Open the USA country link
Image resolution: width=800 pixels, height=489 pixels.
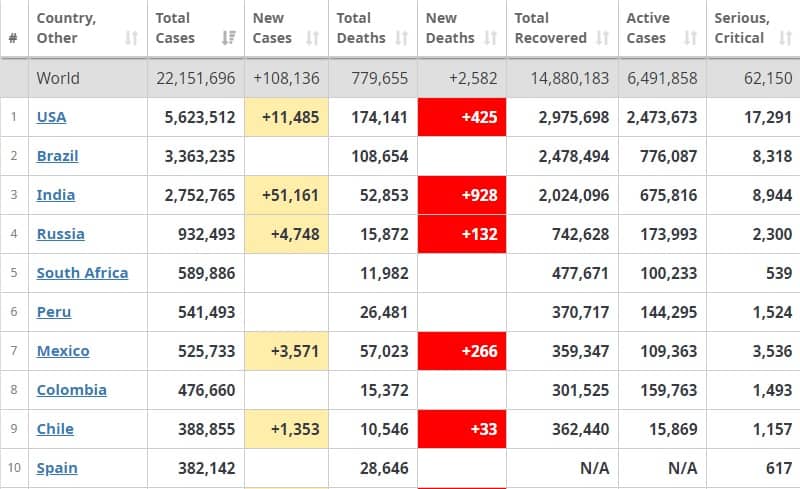coord(52,117)
